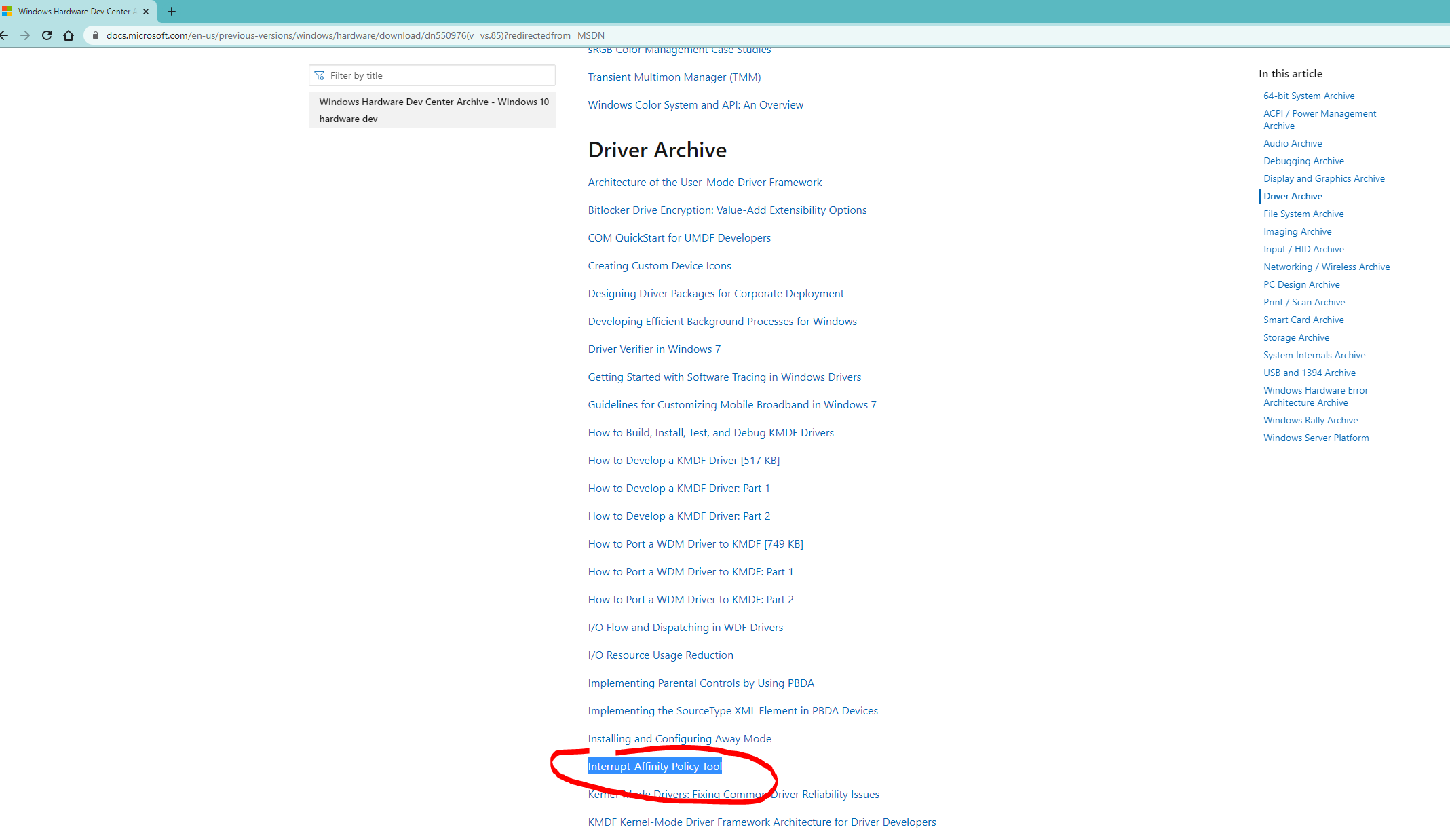
Task: Go to the browser Home icon
Action: [x=69, y=35]
